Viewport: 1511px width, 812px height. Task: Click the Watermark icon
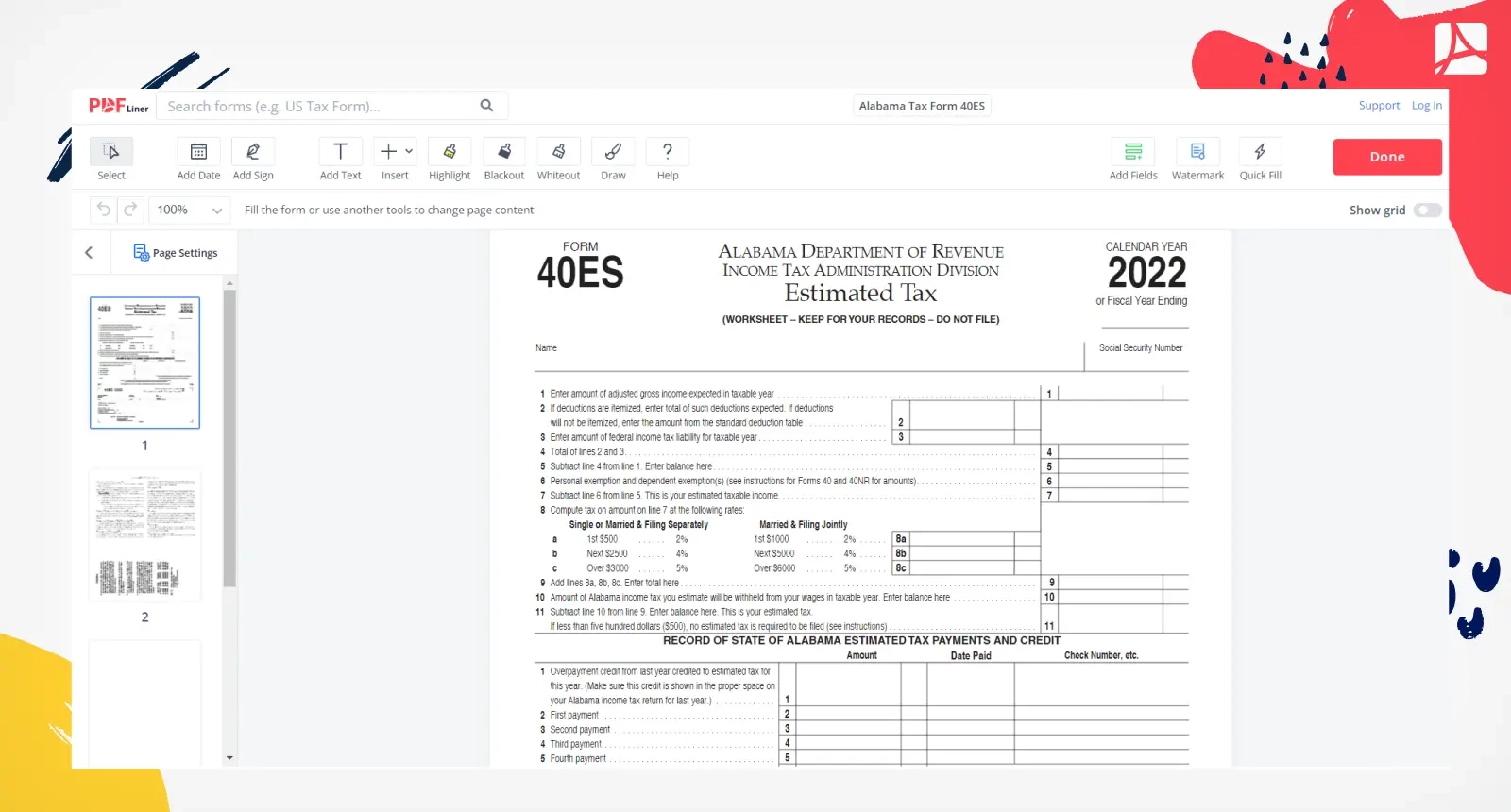1197,152
